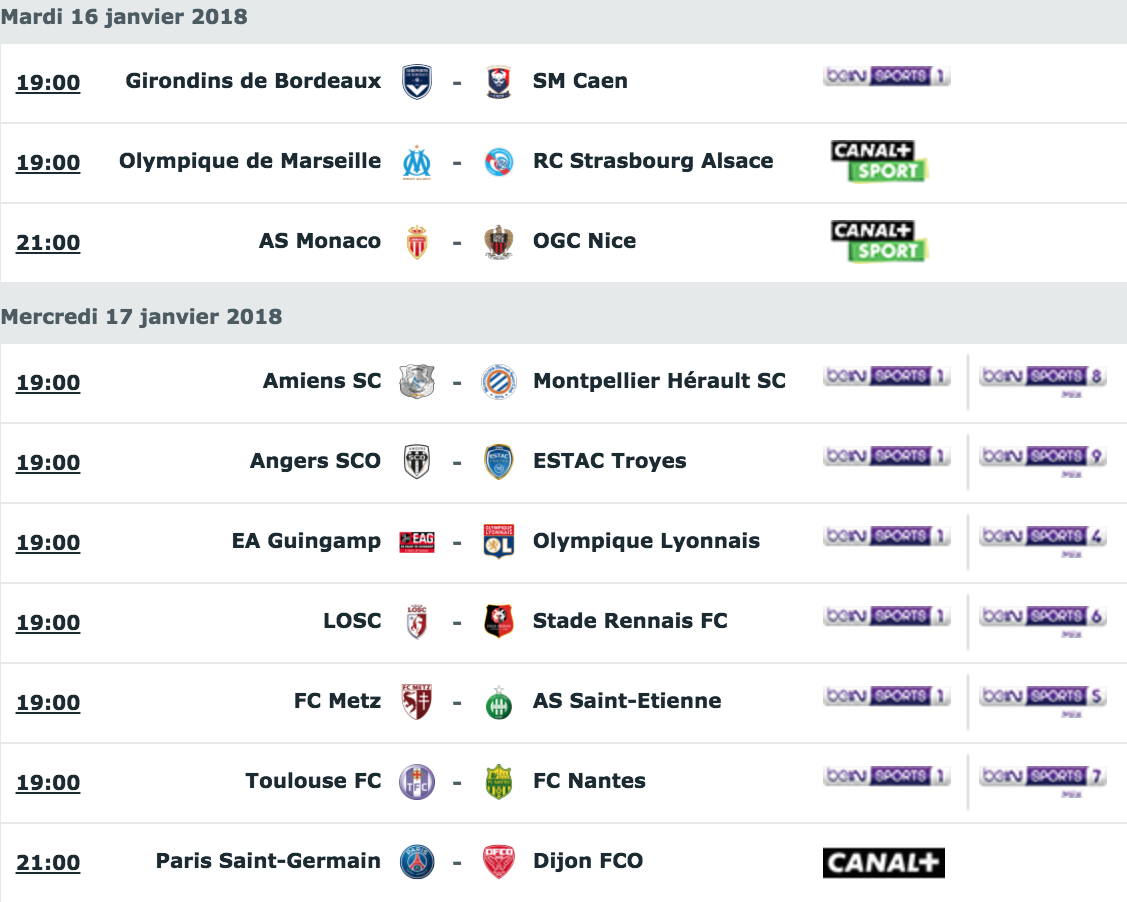Image resolution: width=1127 pixels, height=902 pixels.
Task: Click the AS Saint-Etienne team name
Action: [x=627, y=700]
